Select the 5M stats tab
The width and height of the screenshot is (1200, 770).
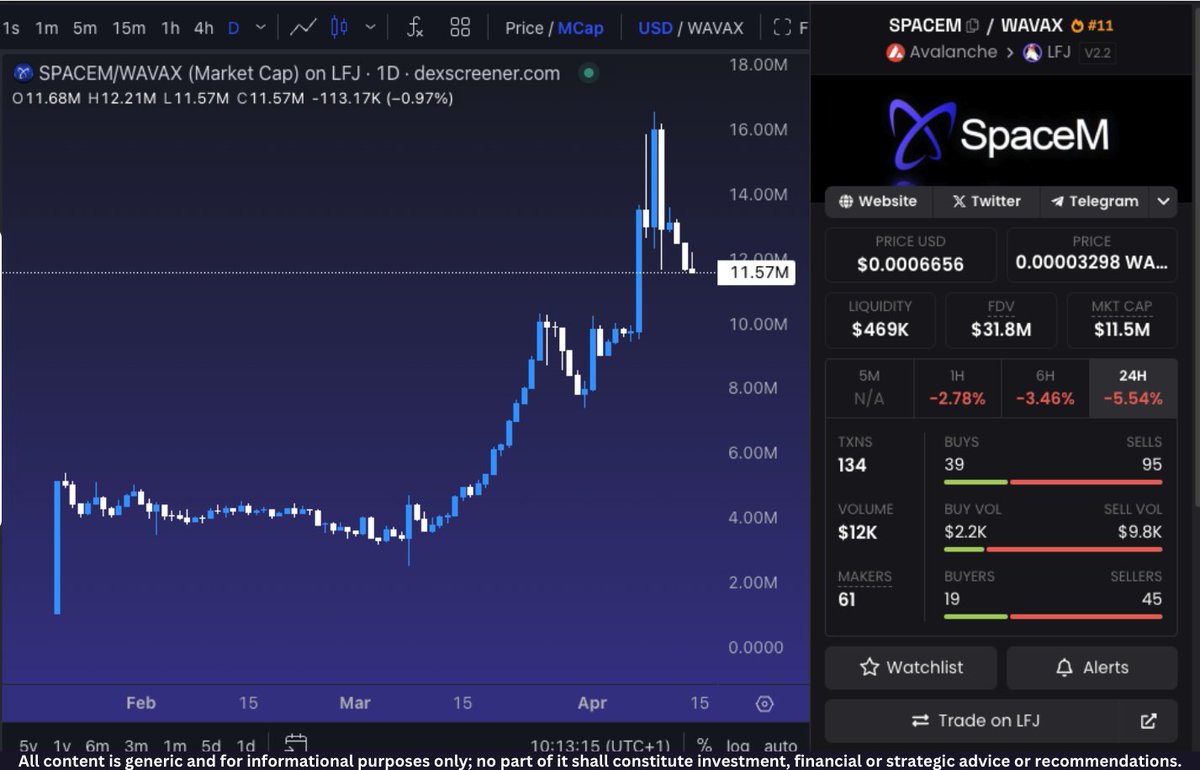(869, 388)
